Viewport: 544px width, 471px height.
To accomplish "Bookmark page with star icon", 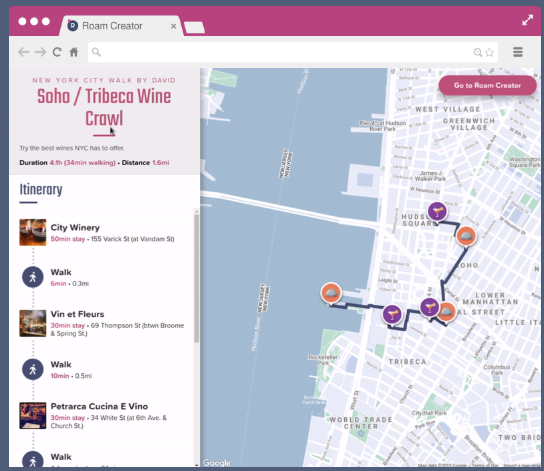I will [490, 52].
